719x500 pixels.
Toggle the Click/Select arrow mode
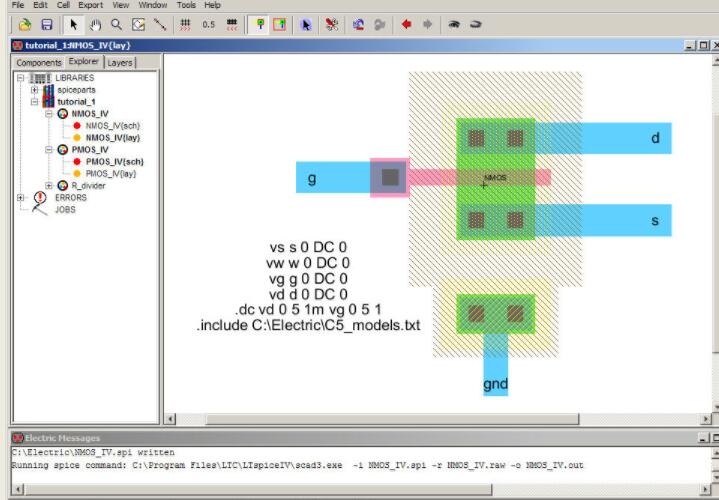(x=73, y=24)
